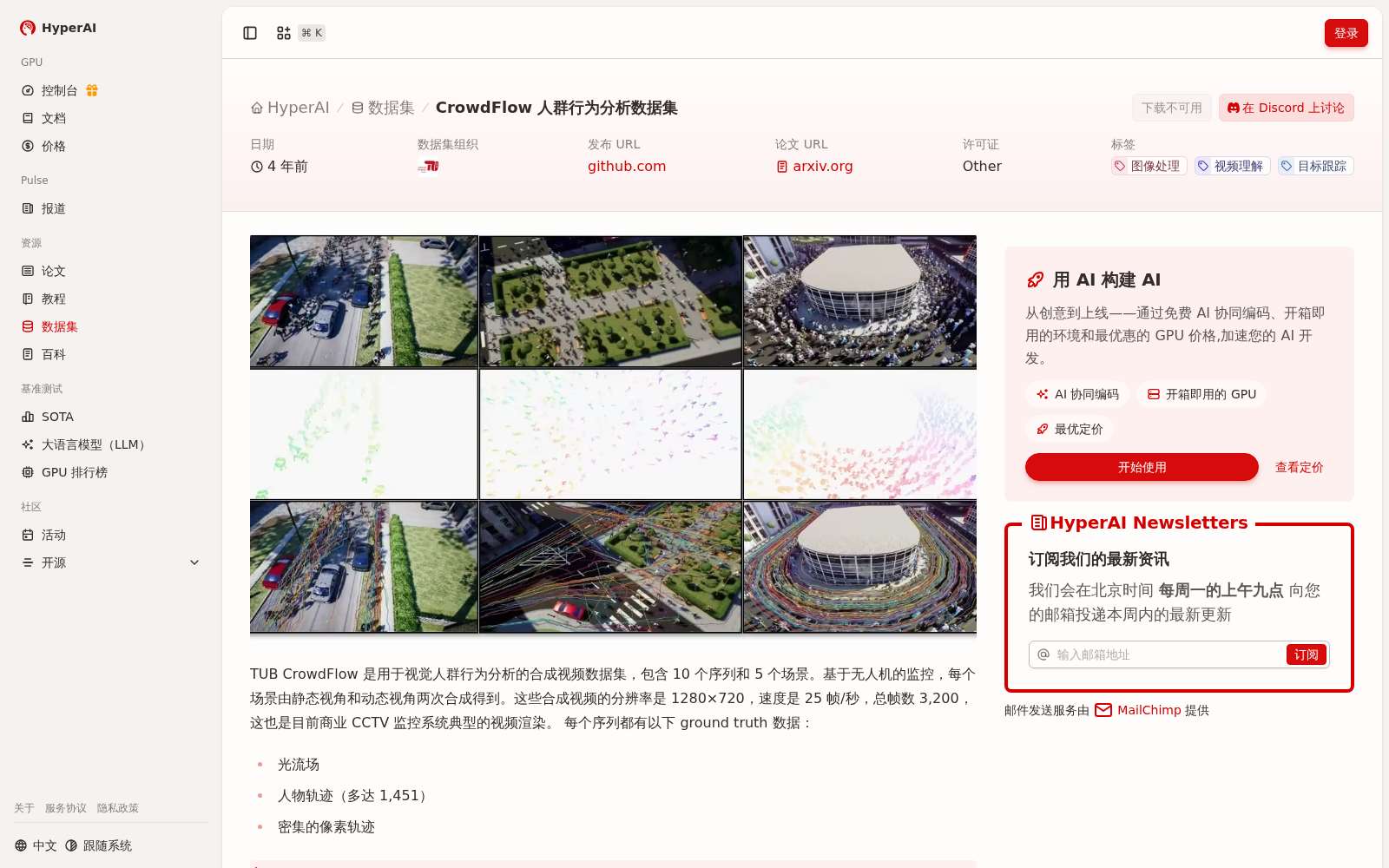Image resolution: width=1389 pixels, height=868 pixels.
Task: Click the TU organization logo
Action: [428, 166]
